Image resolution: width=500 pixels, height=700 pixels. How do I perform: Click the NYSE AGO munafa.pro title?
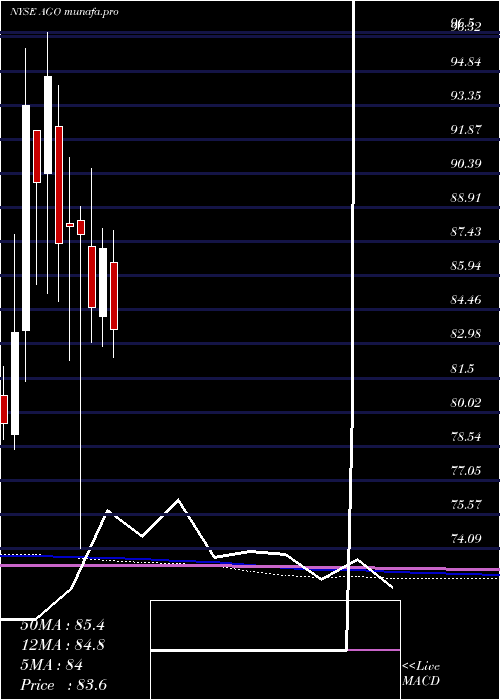pos(64,12)
